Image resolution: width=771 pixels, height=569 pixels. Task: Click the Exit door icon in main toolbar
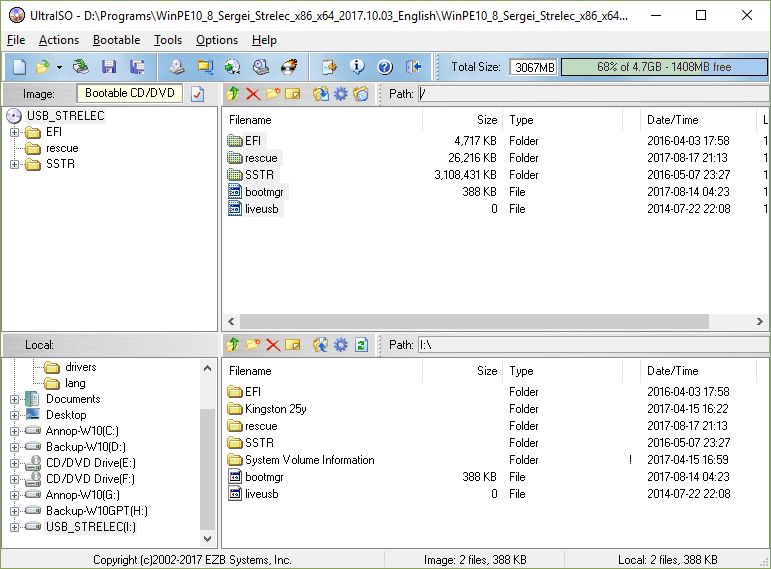[x=414, y=67]
